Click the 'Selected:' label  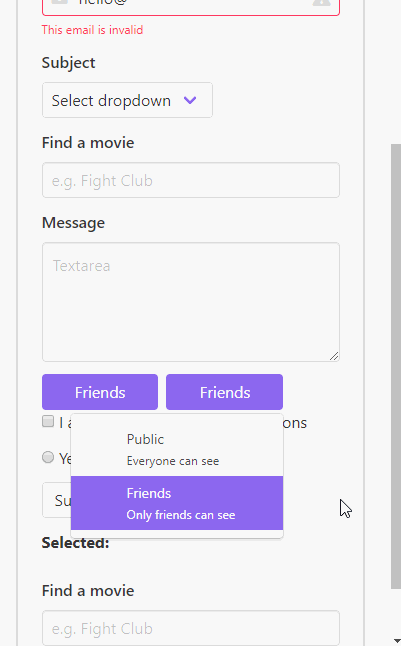point(75,543)
